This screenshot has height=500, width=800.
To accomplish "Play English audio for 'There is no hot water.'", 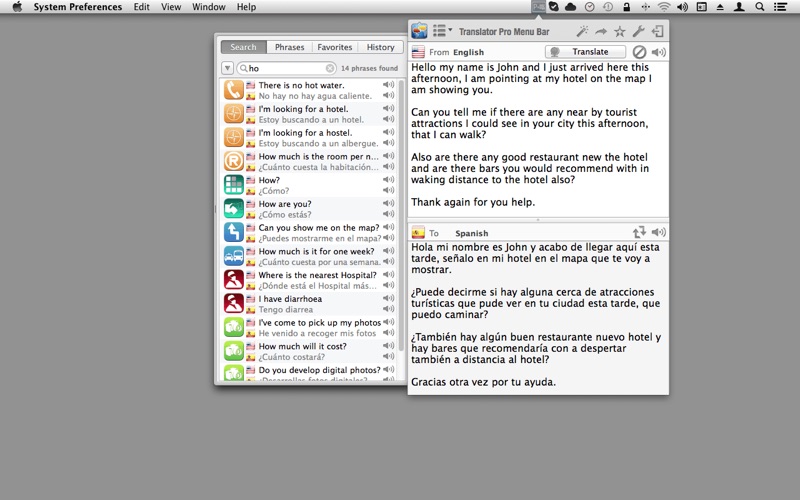I will (x=389, y=85).
